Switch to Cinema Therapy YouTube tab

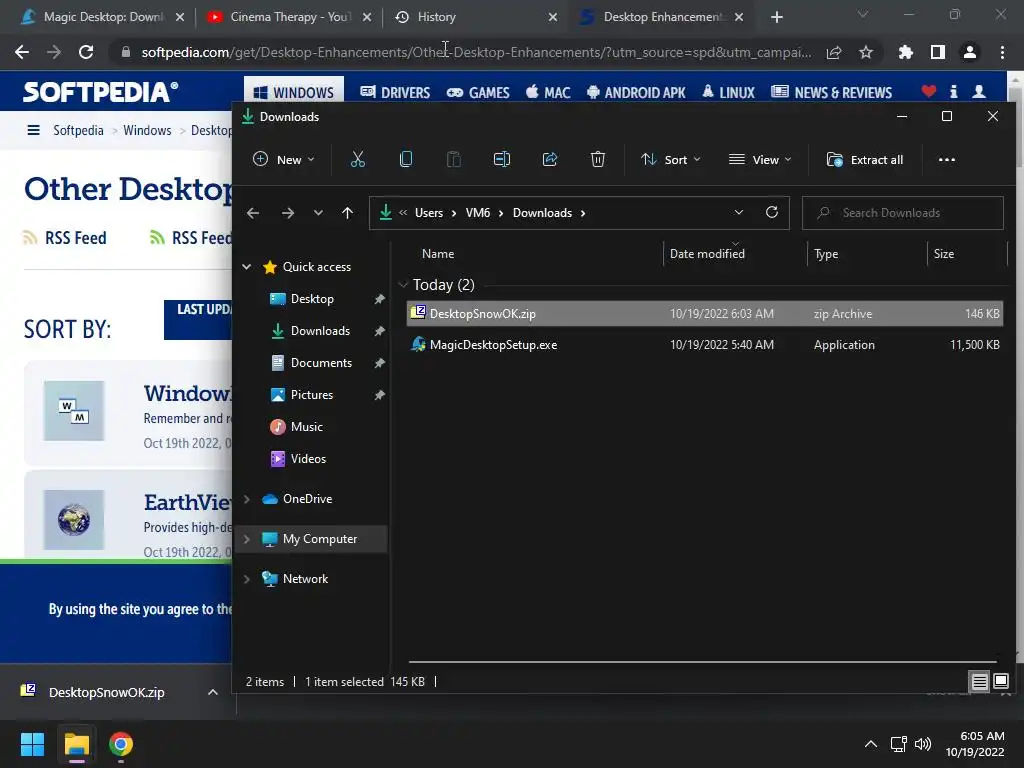click(290, 17)
